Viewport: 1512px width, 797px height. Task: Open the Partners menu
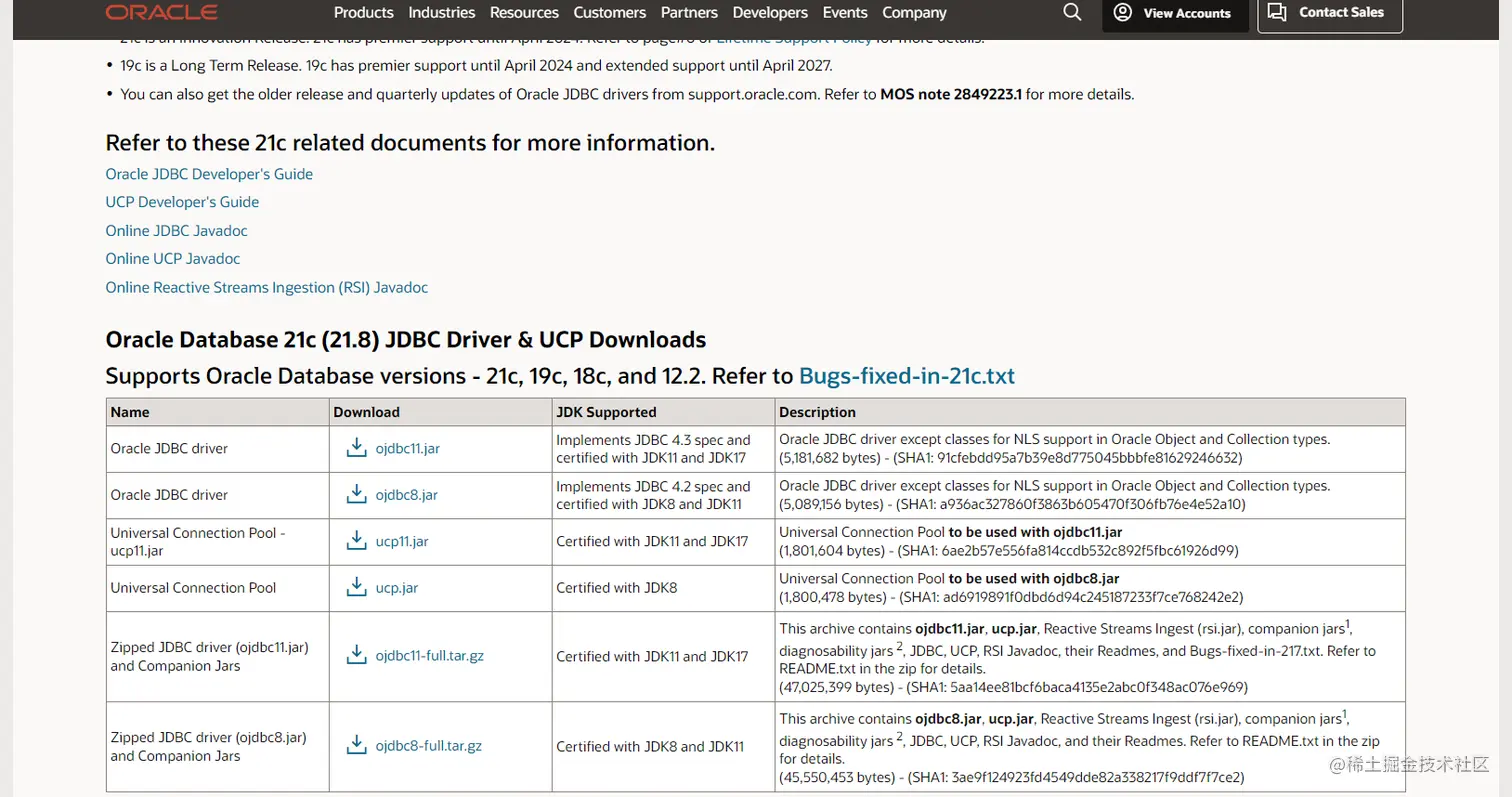click(689, 12)
